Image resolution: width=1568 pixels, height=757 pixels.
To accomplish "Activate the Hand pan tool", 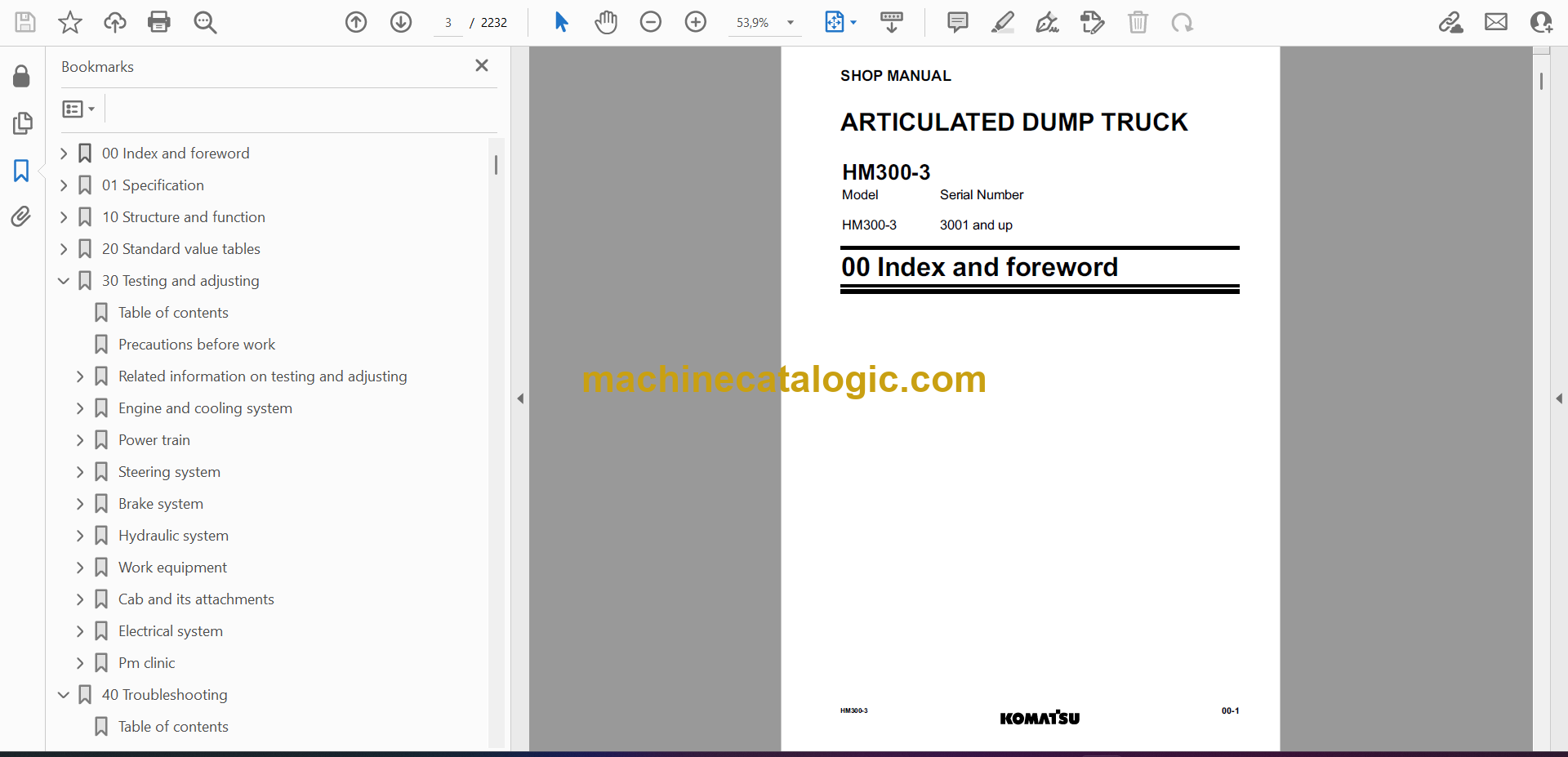I will [x=606, y=22].
